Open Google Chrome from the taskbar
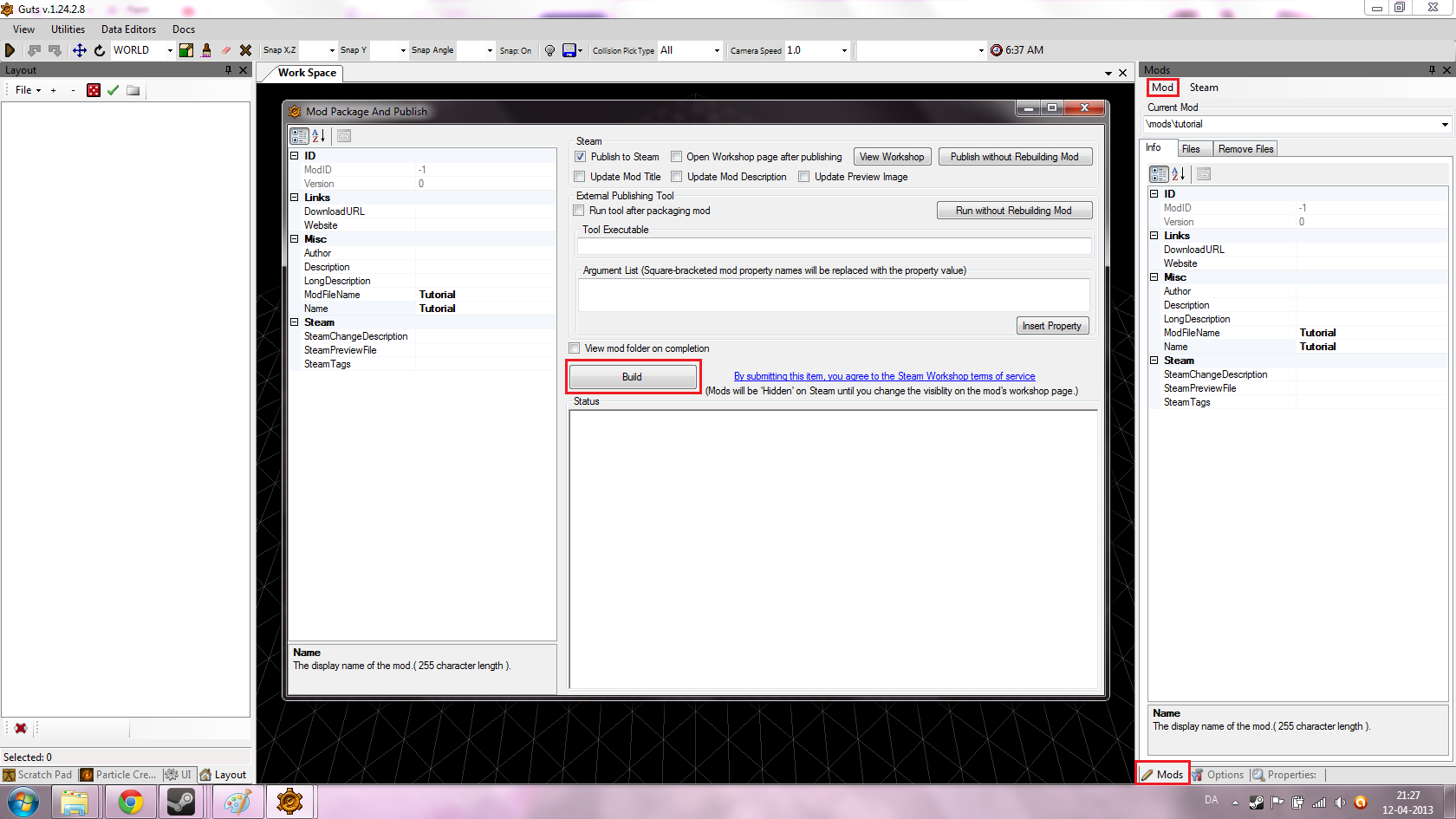 [131, 803]
